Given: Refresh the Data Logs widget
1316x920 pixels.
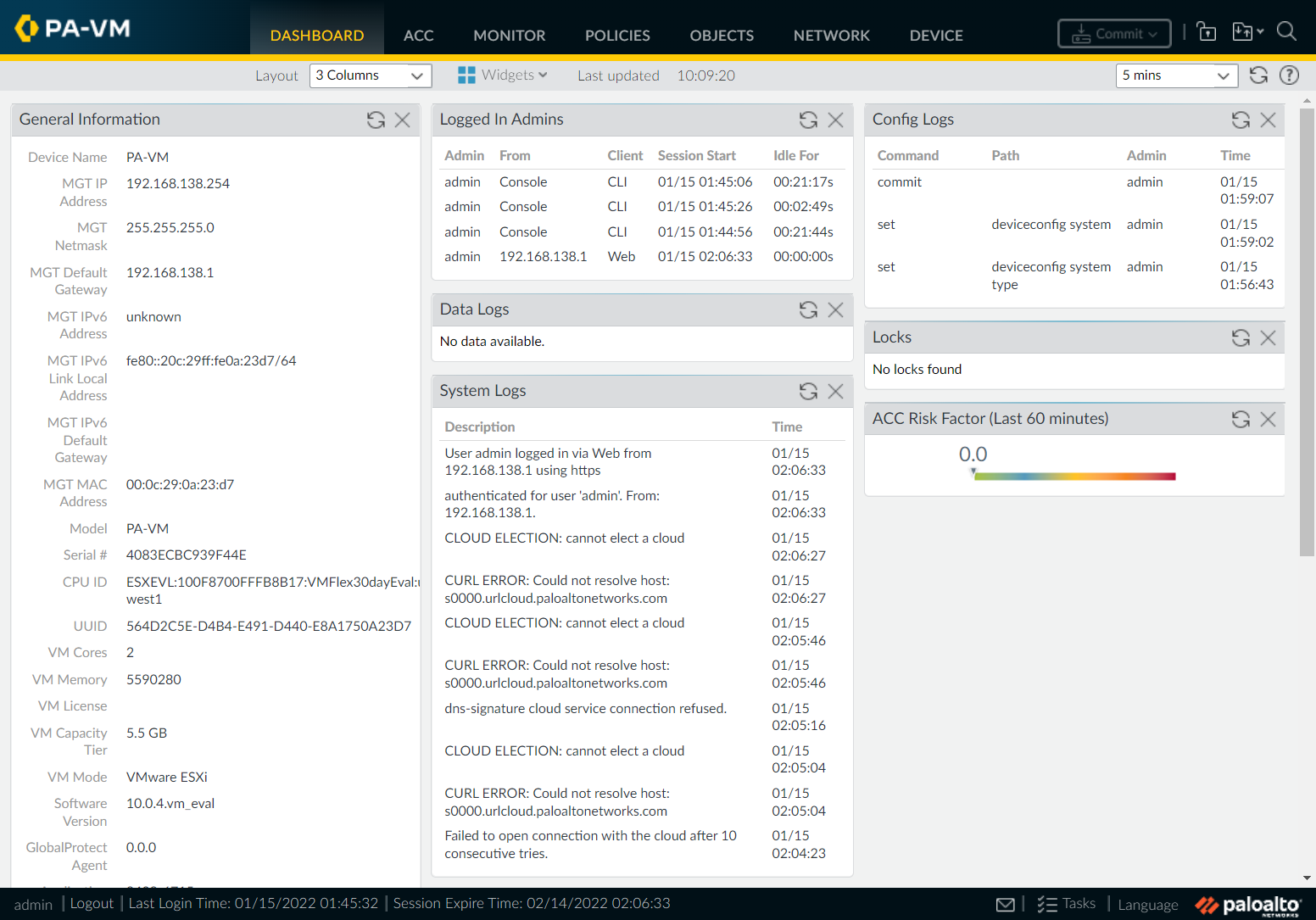Looking at the screenshot, I should [x=808, y=310].
